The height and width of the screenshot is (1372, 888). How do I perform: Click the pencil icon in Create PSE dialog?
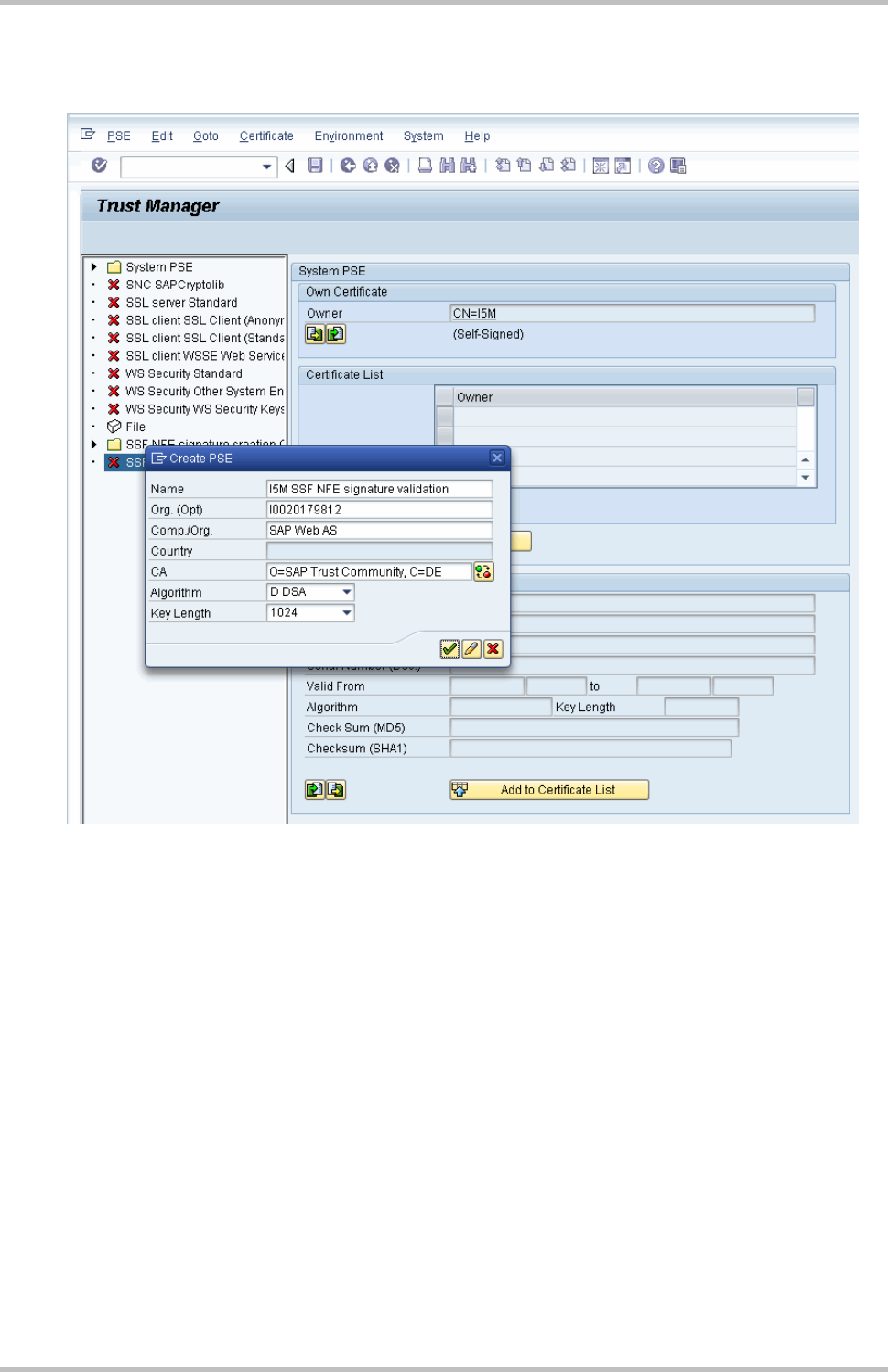pos(471,649)
